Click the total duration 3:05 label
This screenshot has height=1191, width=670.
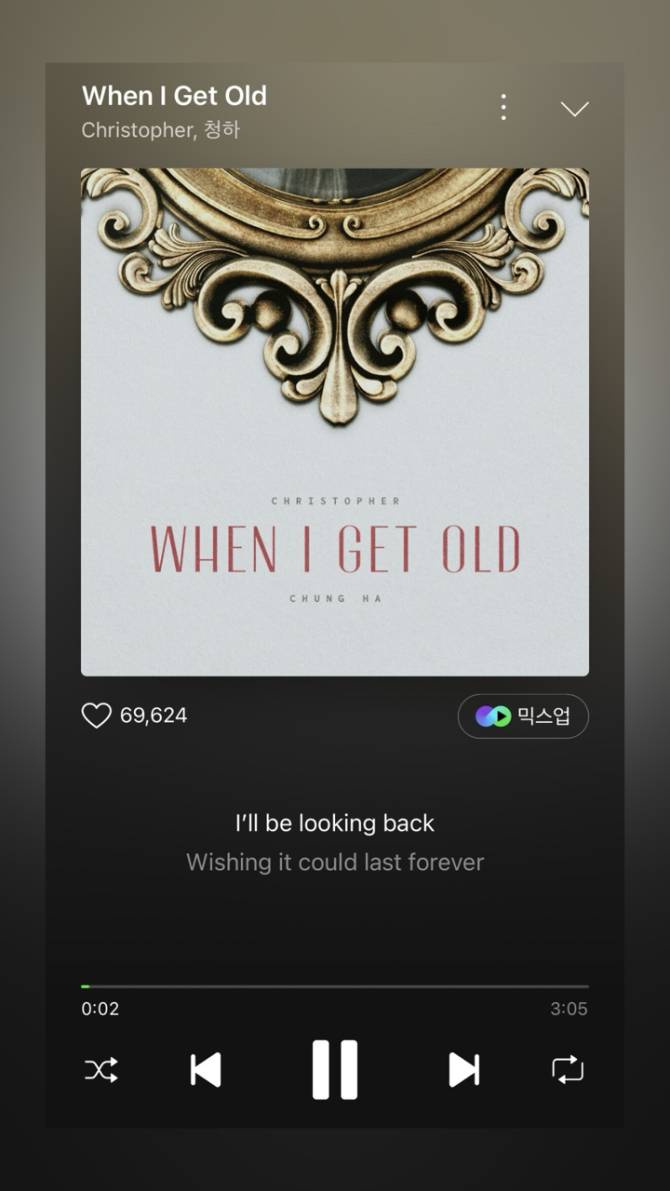tap(569, 1009)
